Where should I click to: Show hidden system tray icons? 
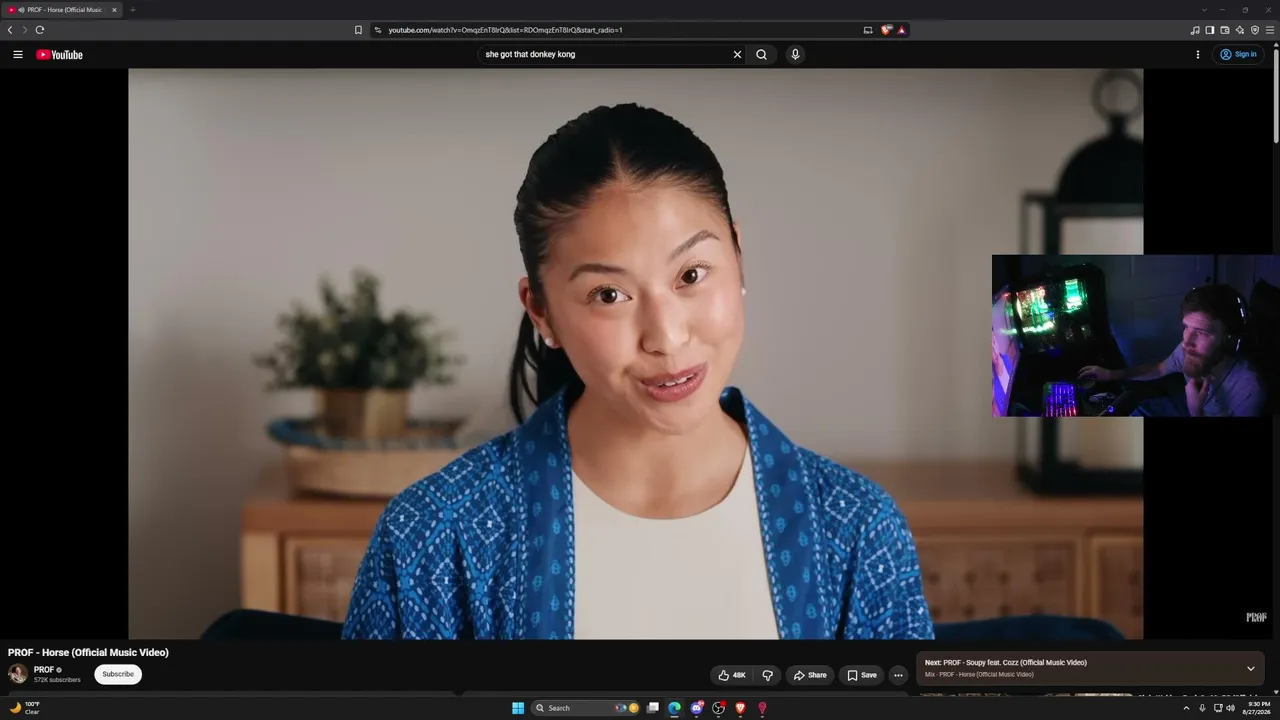pyautogui.click(x=1186, y=708)
